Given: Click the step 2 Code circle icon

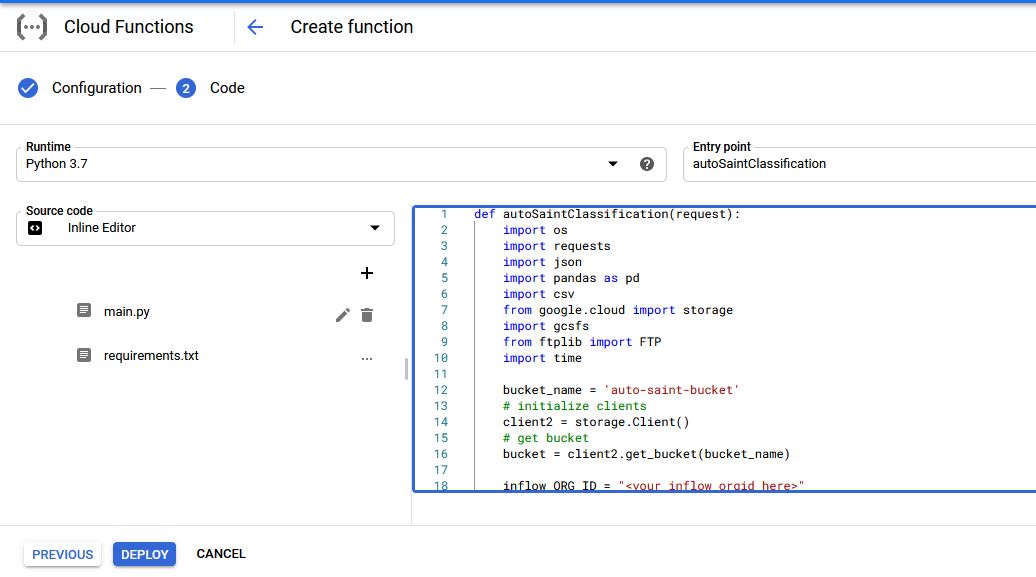Looking at the screenshot, I should 186,88.
